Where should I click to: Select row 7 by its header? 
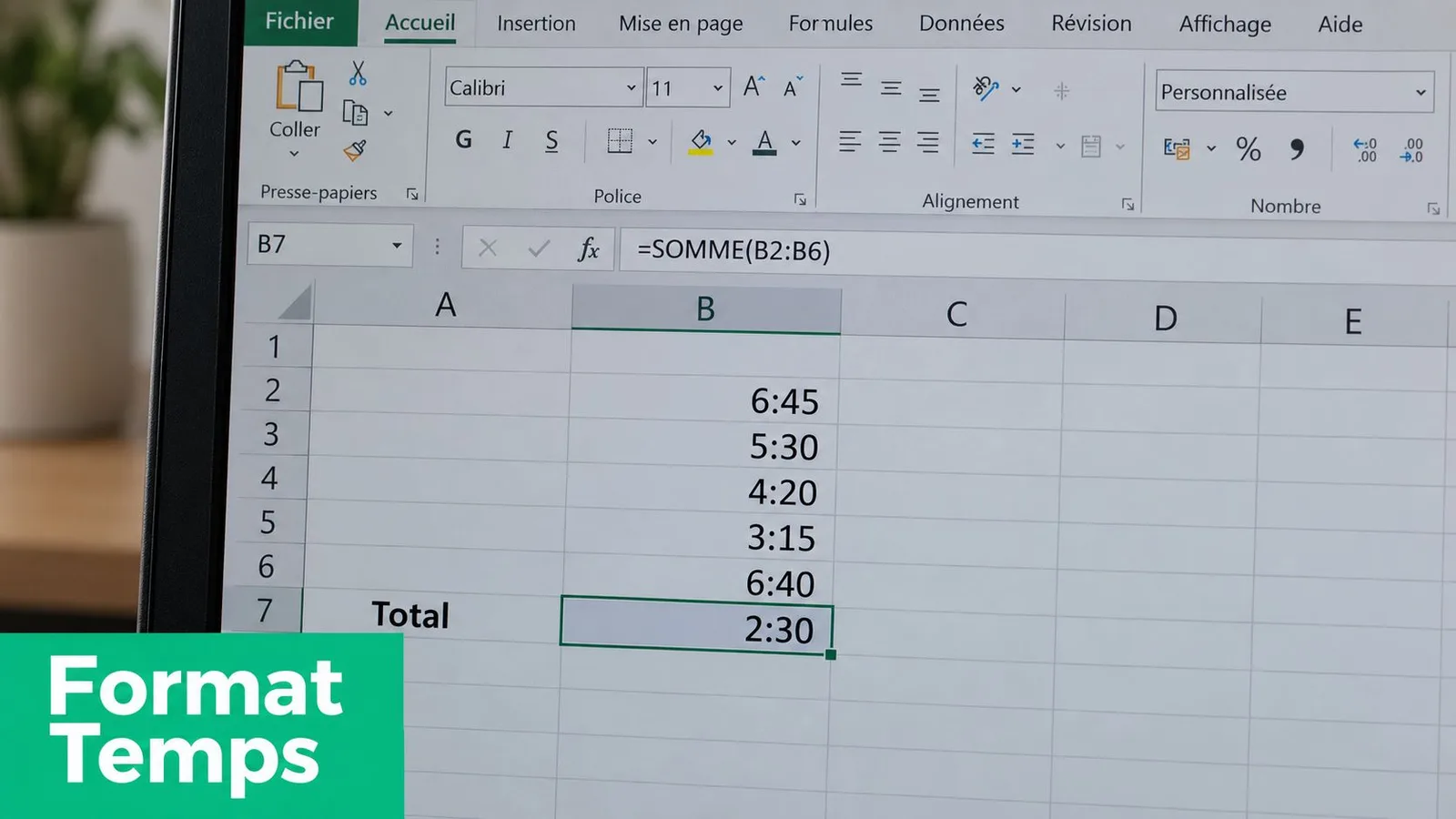click(265, 610)
